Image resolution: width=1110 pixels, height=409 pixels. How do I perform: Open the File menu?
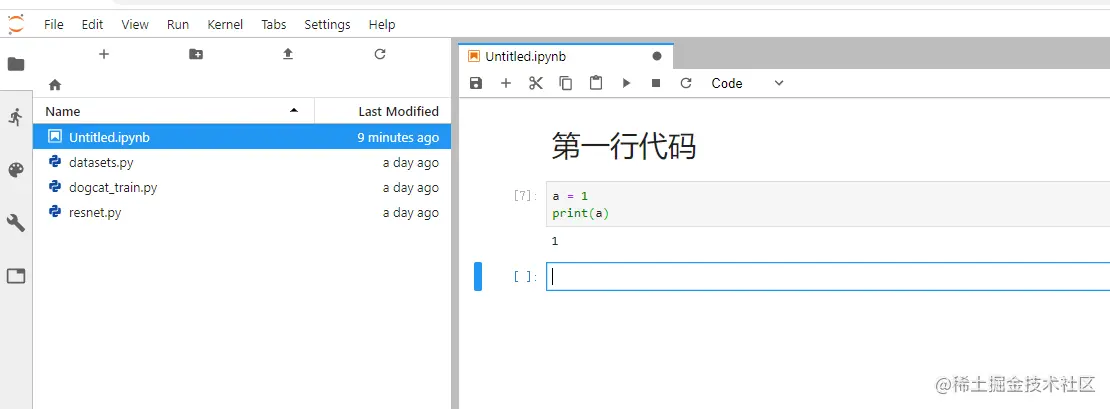point(54,24)
